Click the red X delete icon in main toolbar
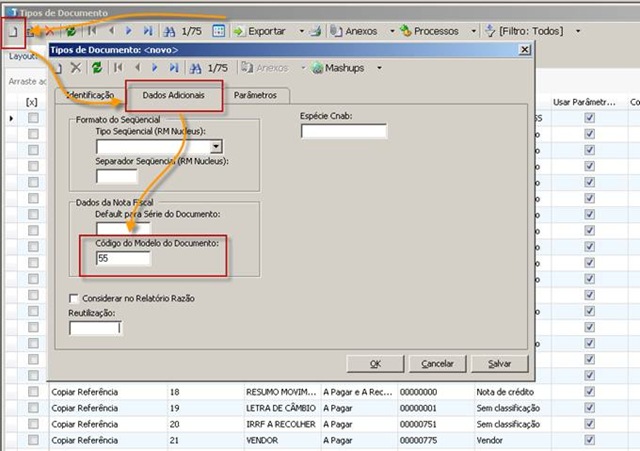640x451 pixels. [50, 31]
